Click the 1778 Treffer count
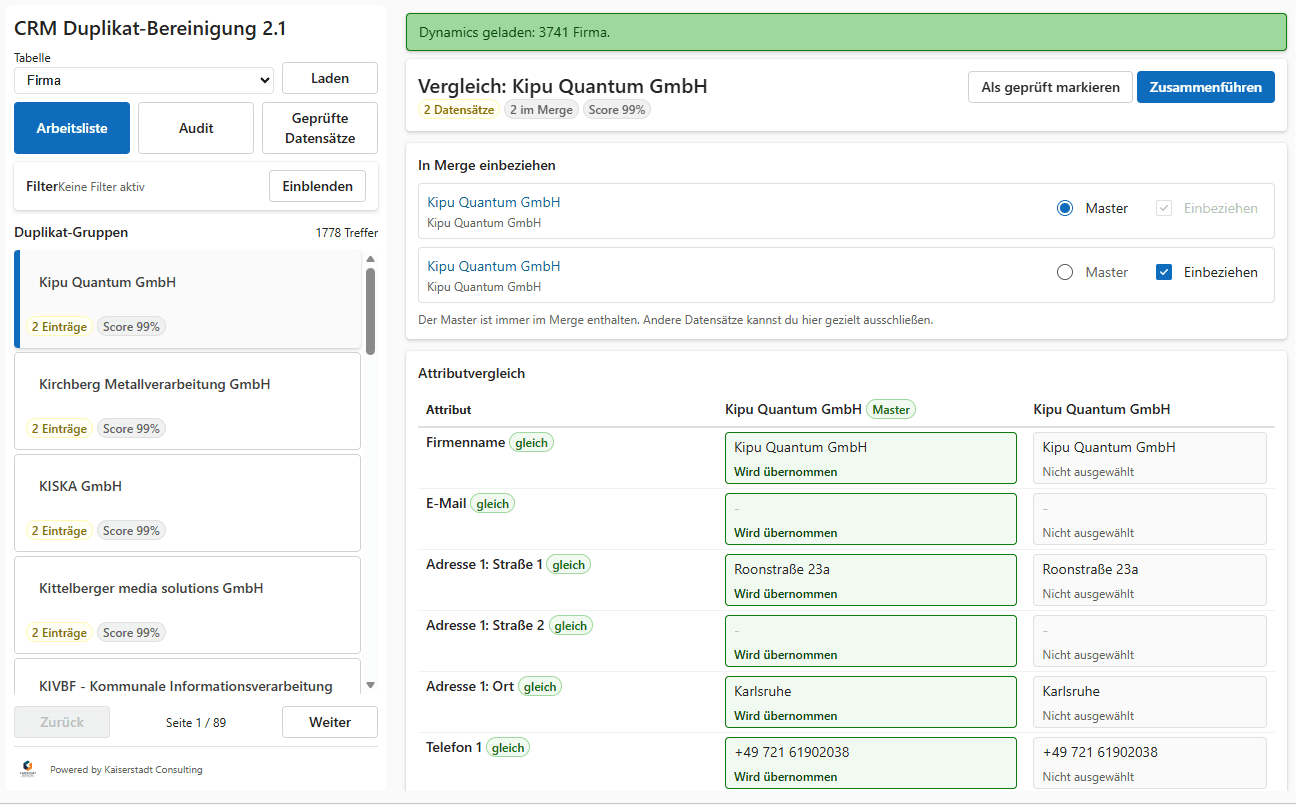The height and width of the screenshot is (806, 1296). (x=347, y=233)
